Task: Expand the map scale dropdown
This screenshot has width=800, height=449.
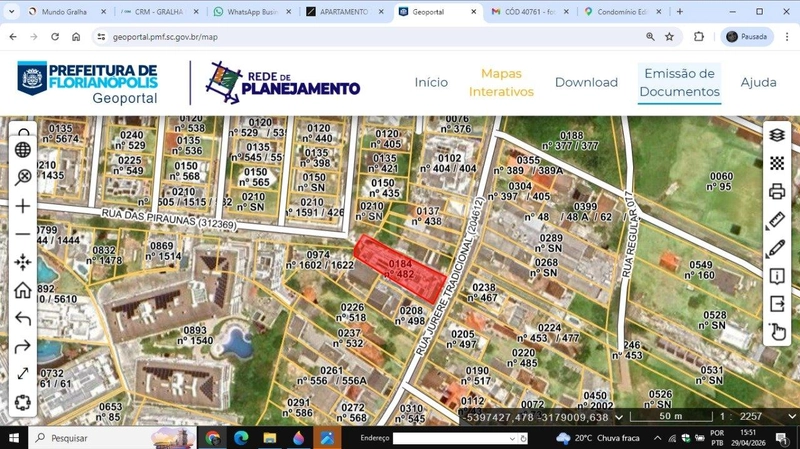Action: (x=792, y=417)
